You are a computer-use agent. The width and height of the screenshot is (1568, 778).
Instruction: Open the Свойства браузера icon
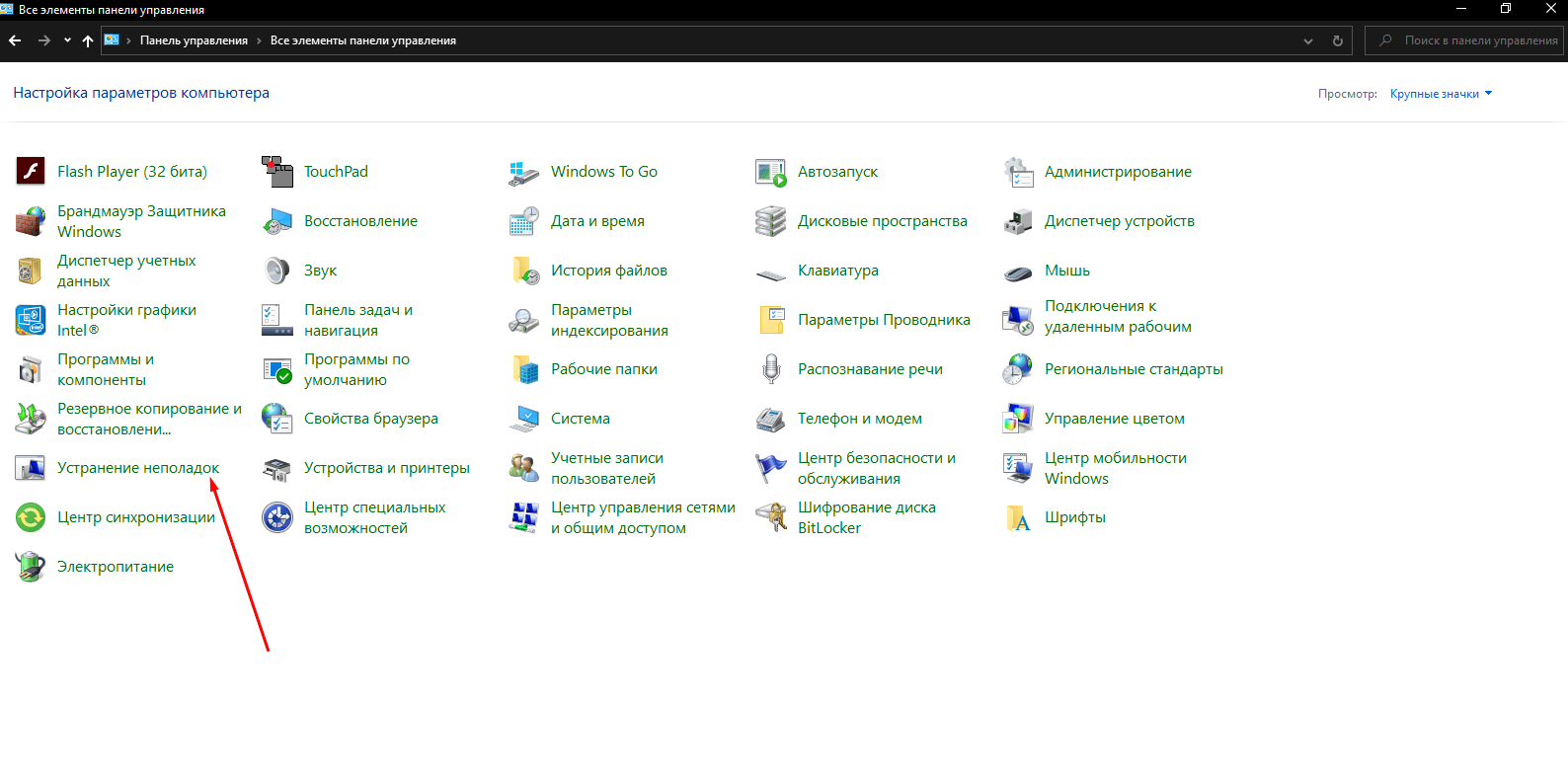coord(277,419)
